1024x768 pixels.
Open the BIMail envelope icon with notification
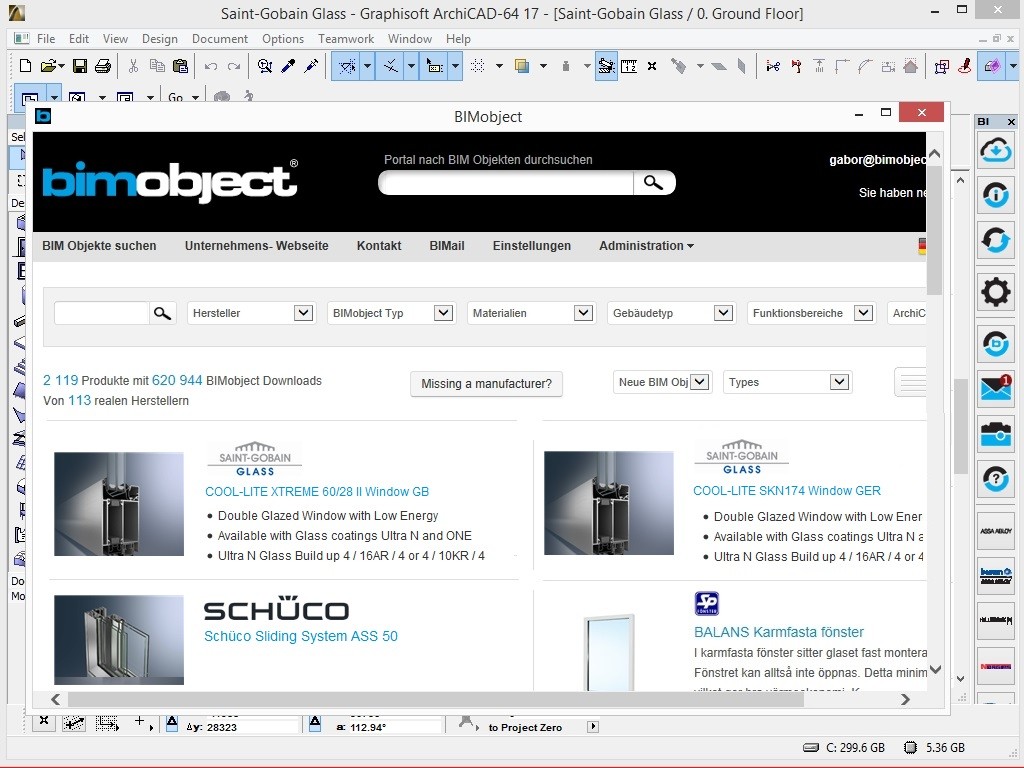tap(995, 389)
